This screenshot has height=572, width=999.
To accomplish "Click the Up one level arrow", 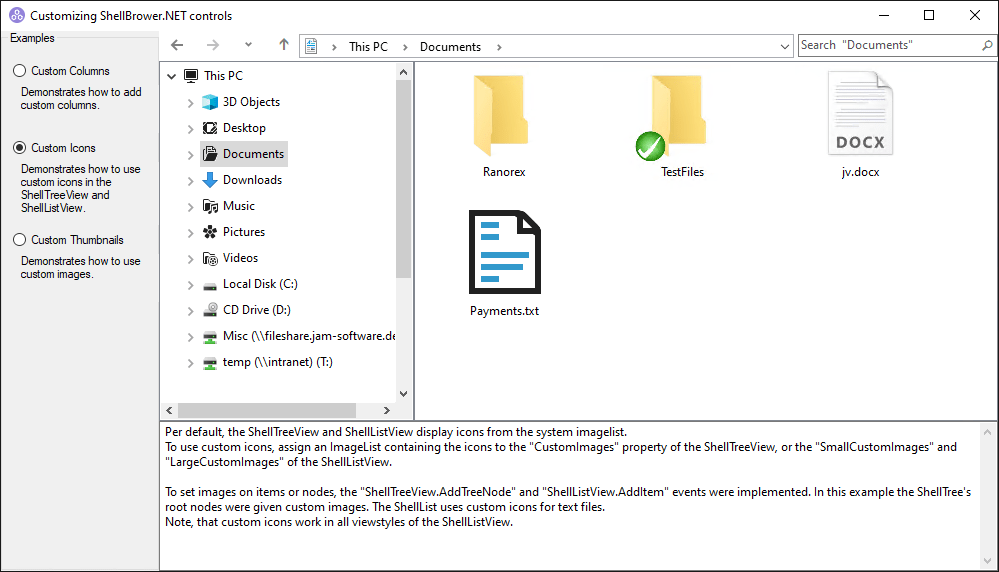I will coord(284,46).
